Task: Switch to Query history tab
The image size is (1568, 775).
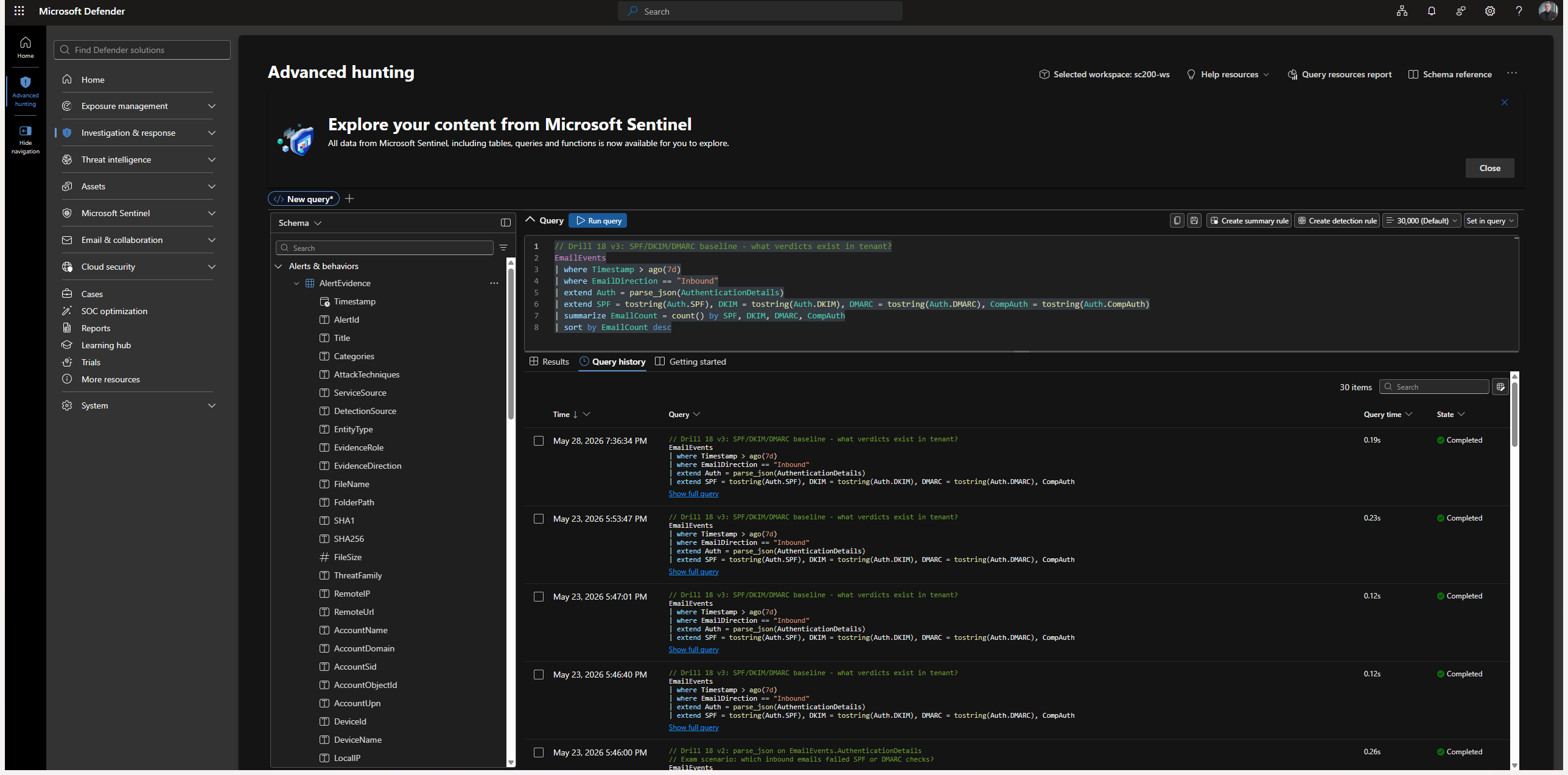Action: (612, 362)
